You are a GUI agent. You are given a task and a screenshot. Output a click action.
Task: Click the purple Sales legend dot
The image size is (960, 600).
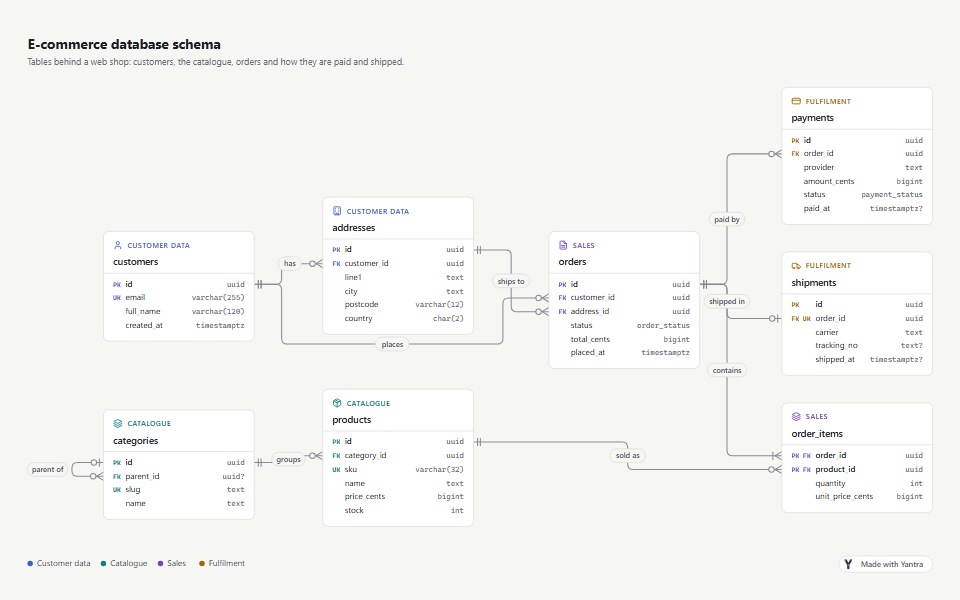click(x=160, y=563)
